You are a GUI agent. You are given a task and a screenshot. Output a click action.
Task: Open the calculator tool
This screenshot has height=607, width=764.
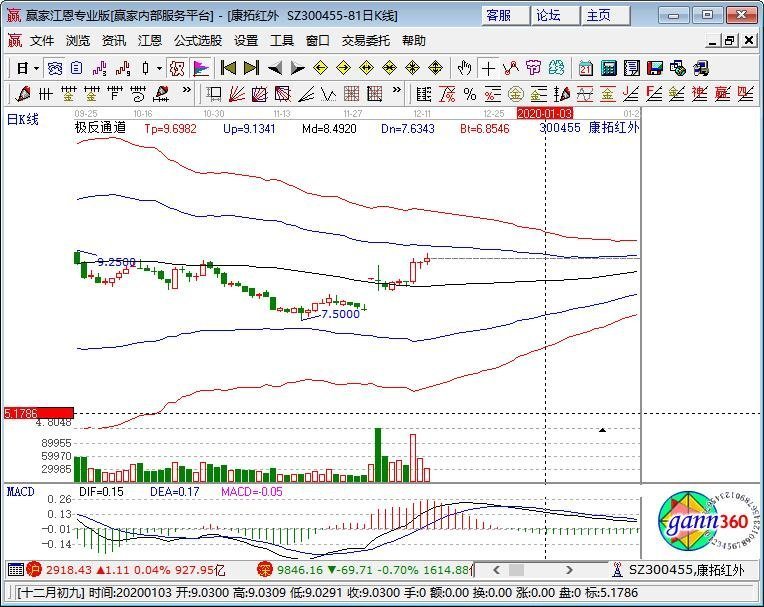[x=609, y=68]
